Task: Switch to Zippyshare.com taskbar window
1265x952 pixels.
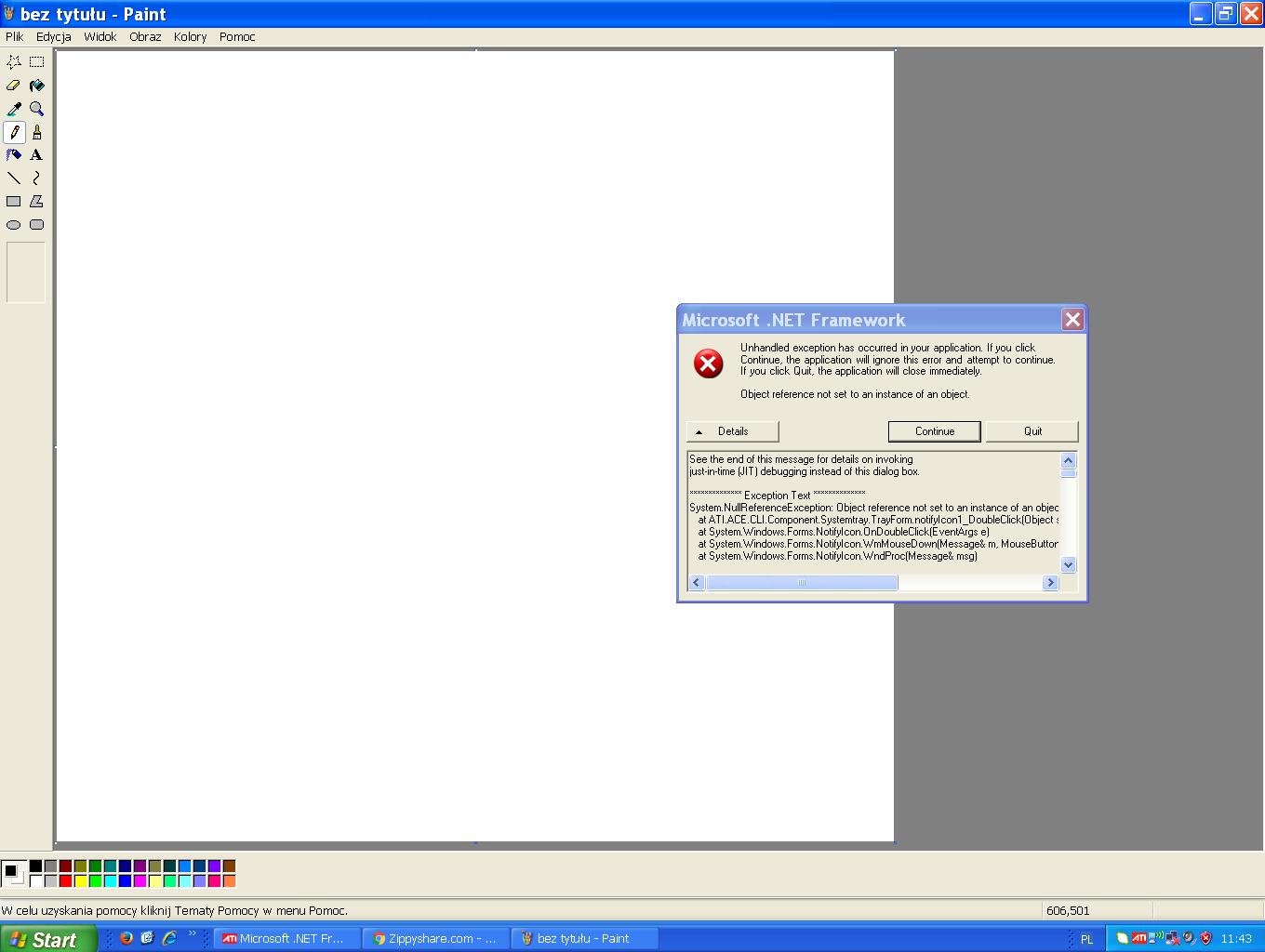Action: point(435,939)
